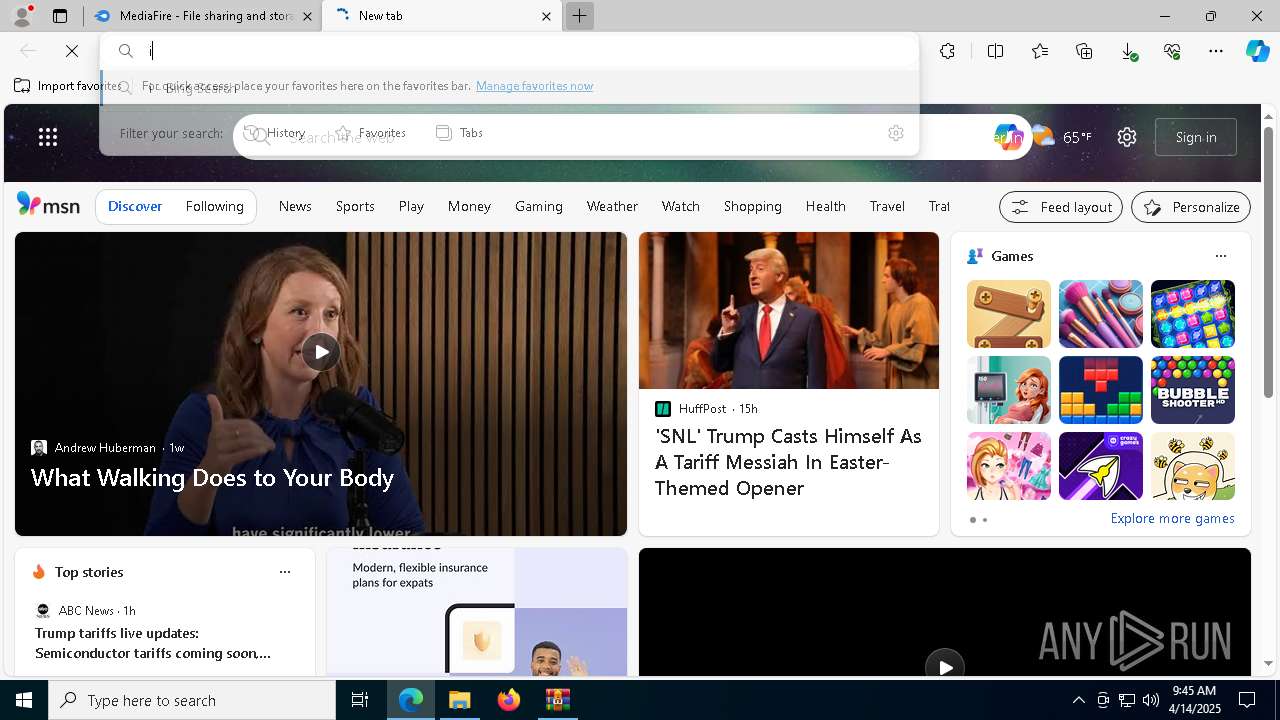Open Edge Settings and more menu
This screenshot has width=1280, height=720.
pyautogui.click(x=1216, y=51)
